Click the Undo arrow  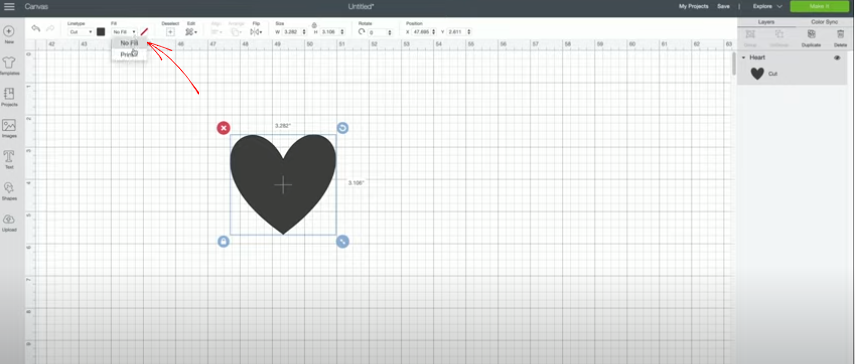point(36,28)
